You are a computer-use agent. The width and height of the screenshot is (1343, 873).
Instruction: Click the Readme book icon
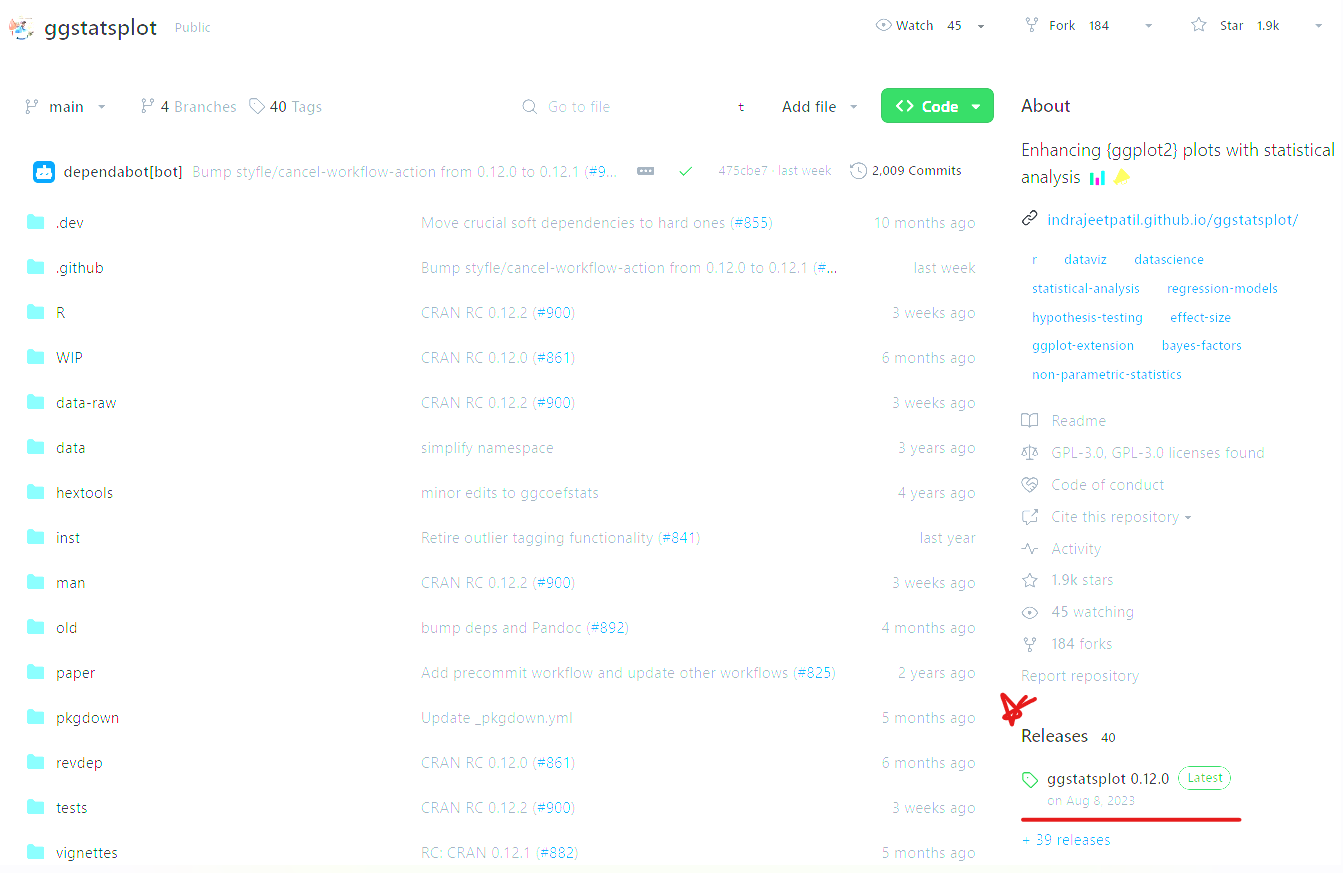pyautogui.click(x=1030, y=421)
